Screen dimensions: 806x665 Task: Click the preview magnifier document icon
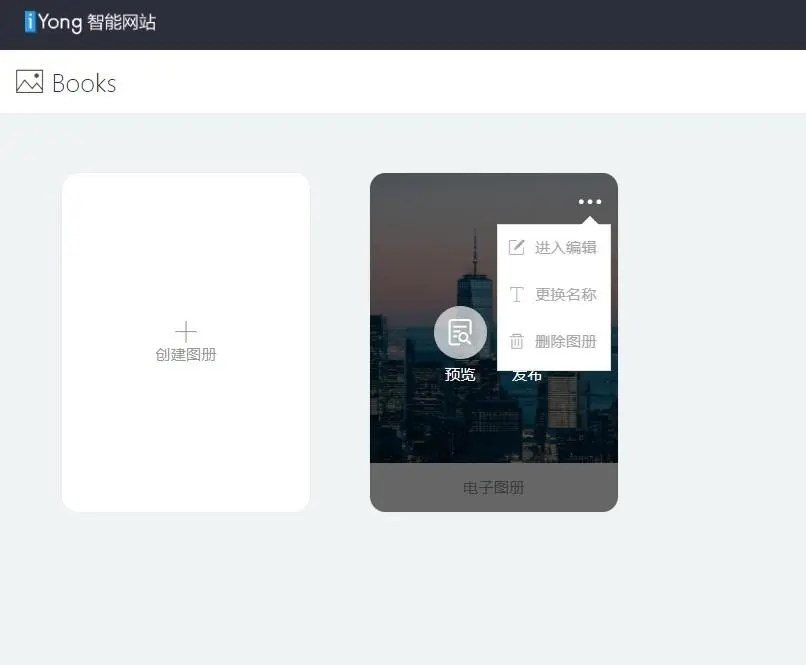460,332
